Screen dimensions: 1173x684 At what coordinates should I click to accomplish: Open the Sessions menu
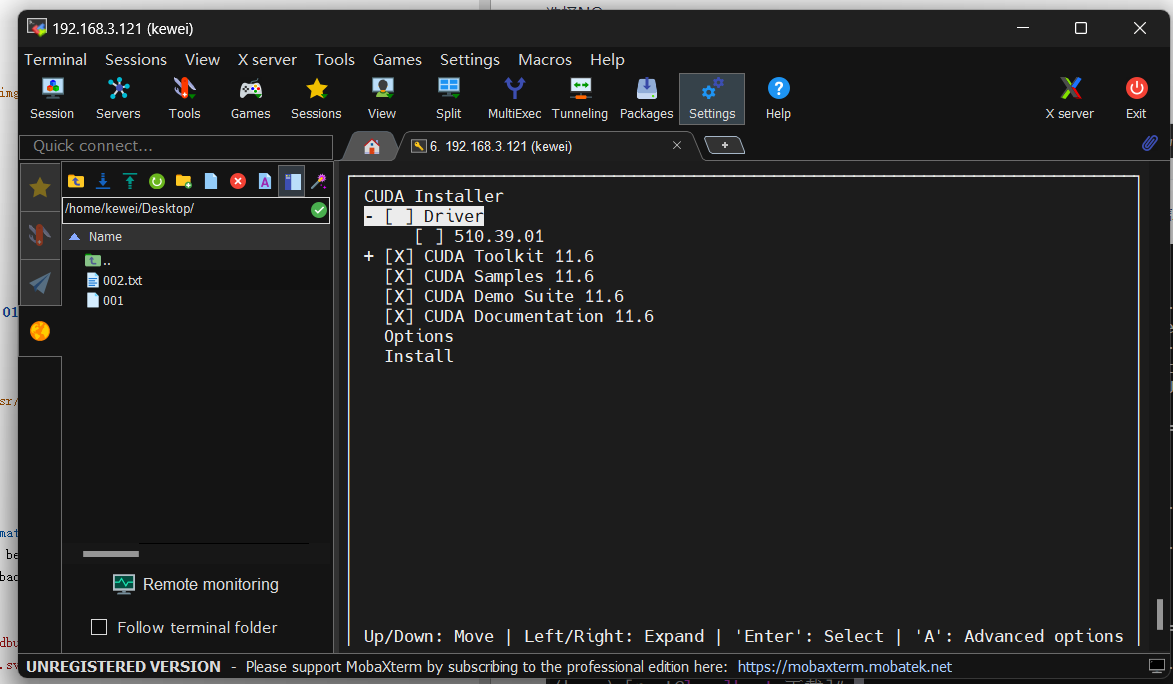(x=135, y=60)
